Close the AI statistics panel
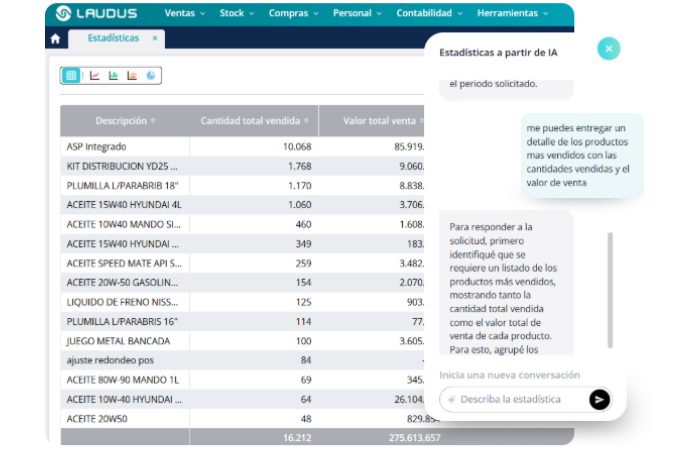This screenshot has width=700, height=450. click(609, 49)
